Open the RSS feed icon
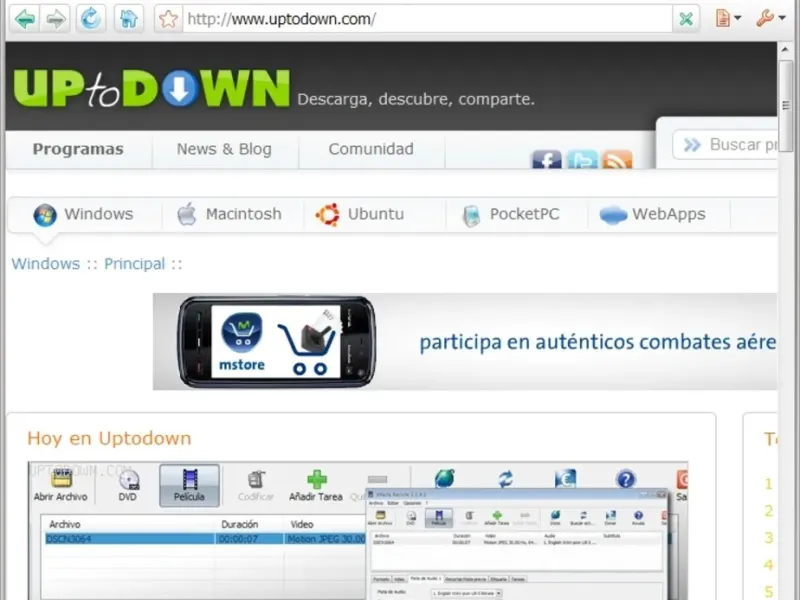The width and height of the screenshot is (800, 600). [x=617, y=160]
